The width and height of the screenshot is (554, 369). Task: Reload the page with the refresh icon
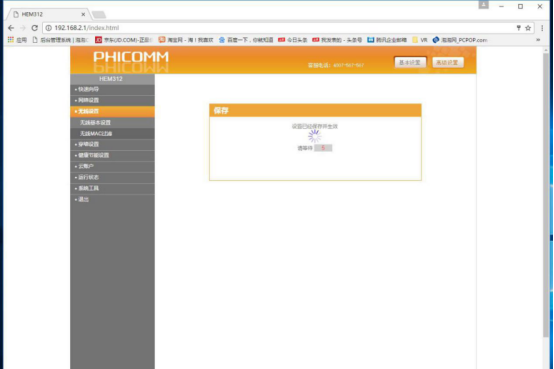coord(35,28)
